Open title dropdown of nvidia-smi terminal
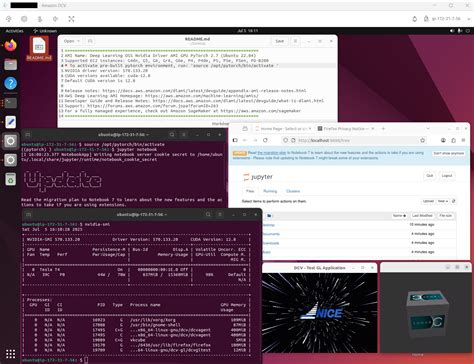This screenshot has width=474, height=364. click(x=142, y=214)
